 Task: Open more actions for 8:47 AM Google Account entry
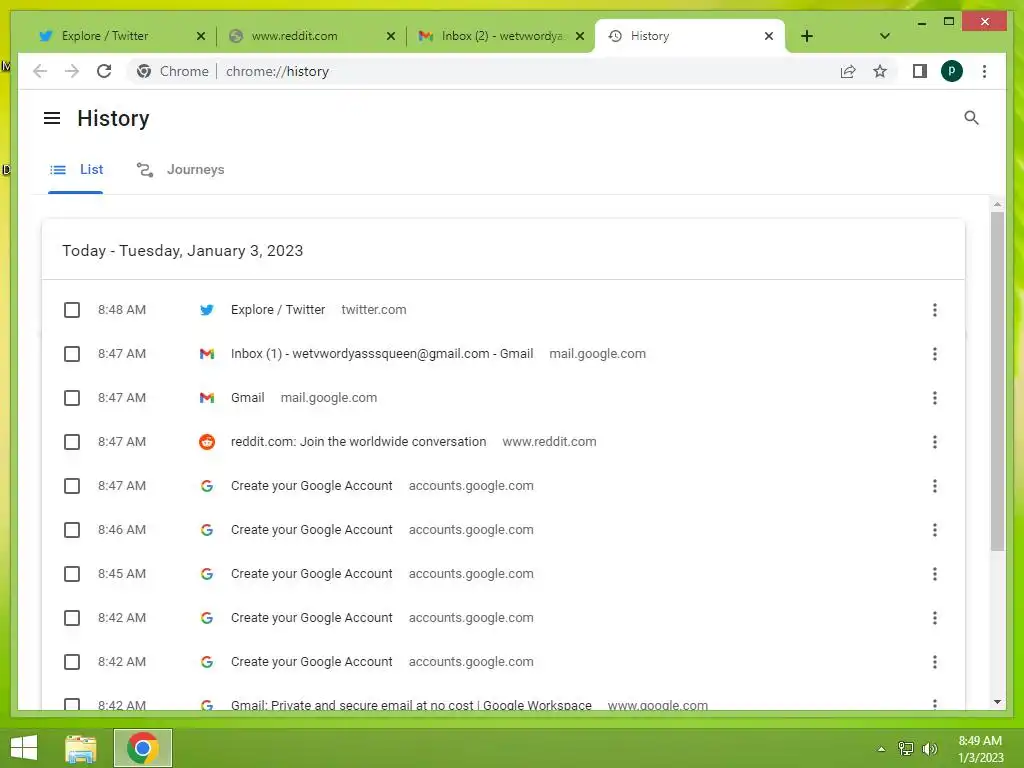point(935,486)
